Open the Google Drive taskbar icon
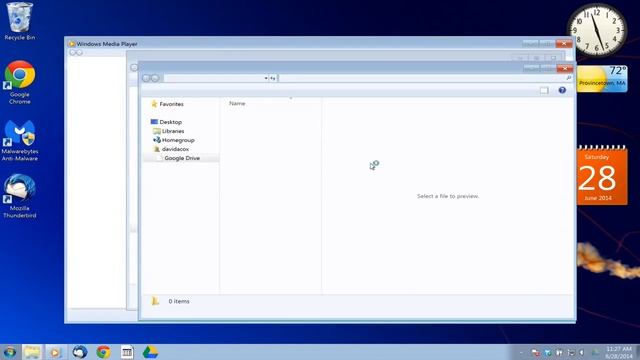 150,352
